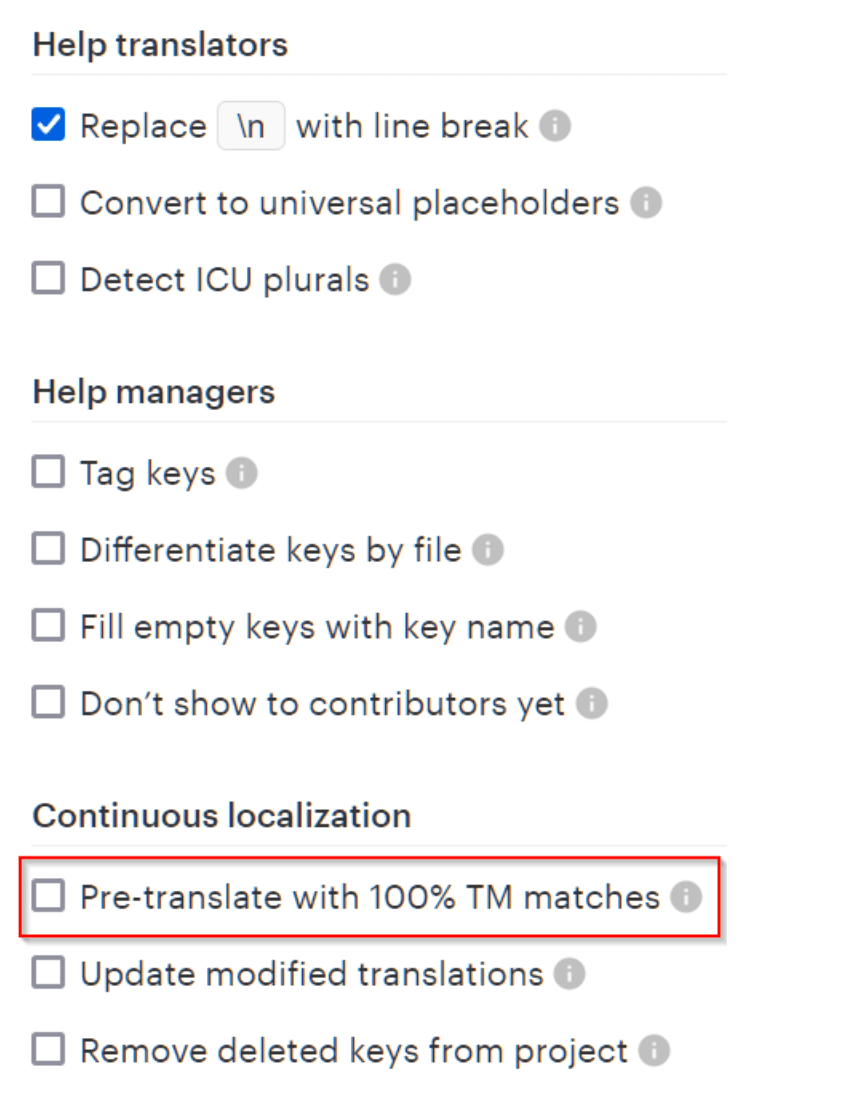The image size is (860, 1118).
Task: Enable Fill empty keys with key name
Action: coord(48,626)
